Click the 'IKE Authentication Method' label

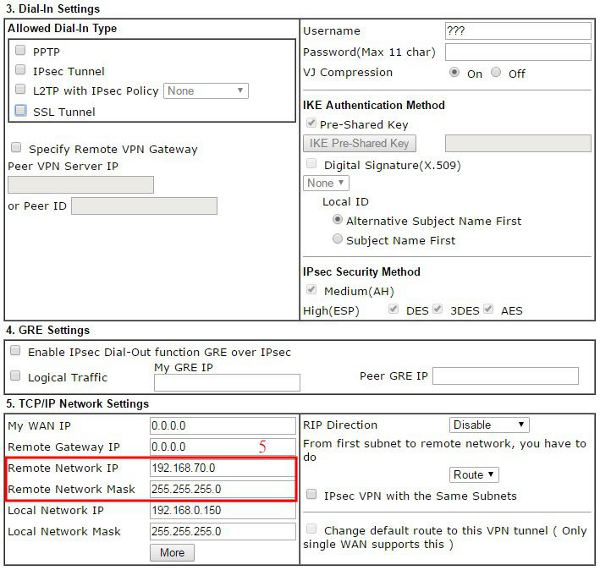[x=374, y=105]
